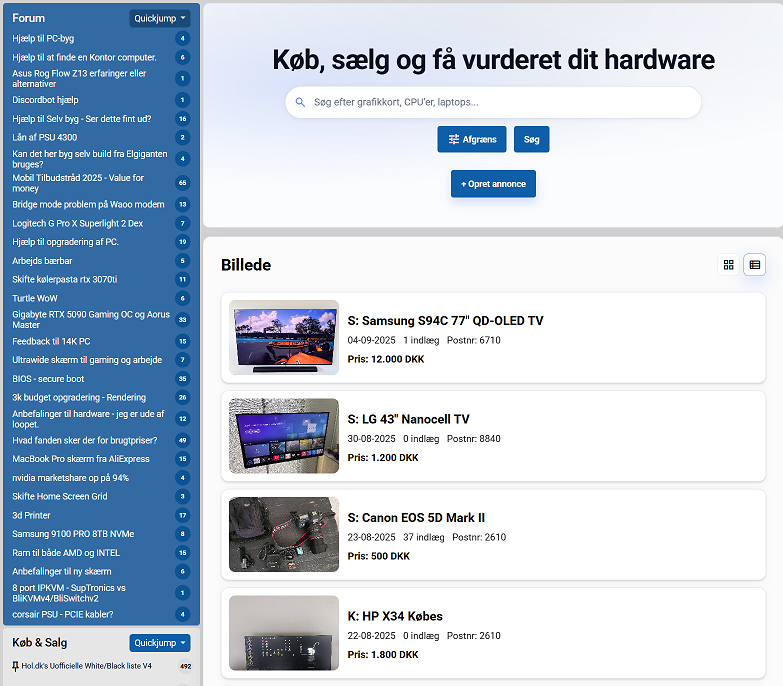The width and height of the screenshot is (783, 686).
Task: Open thread Anbefalinger til ny skærm
Action: [x=61, y=571]
